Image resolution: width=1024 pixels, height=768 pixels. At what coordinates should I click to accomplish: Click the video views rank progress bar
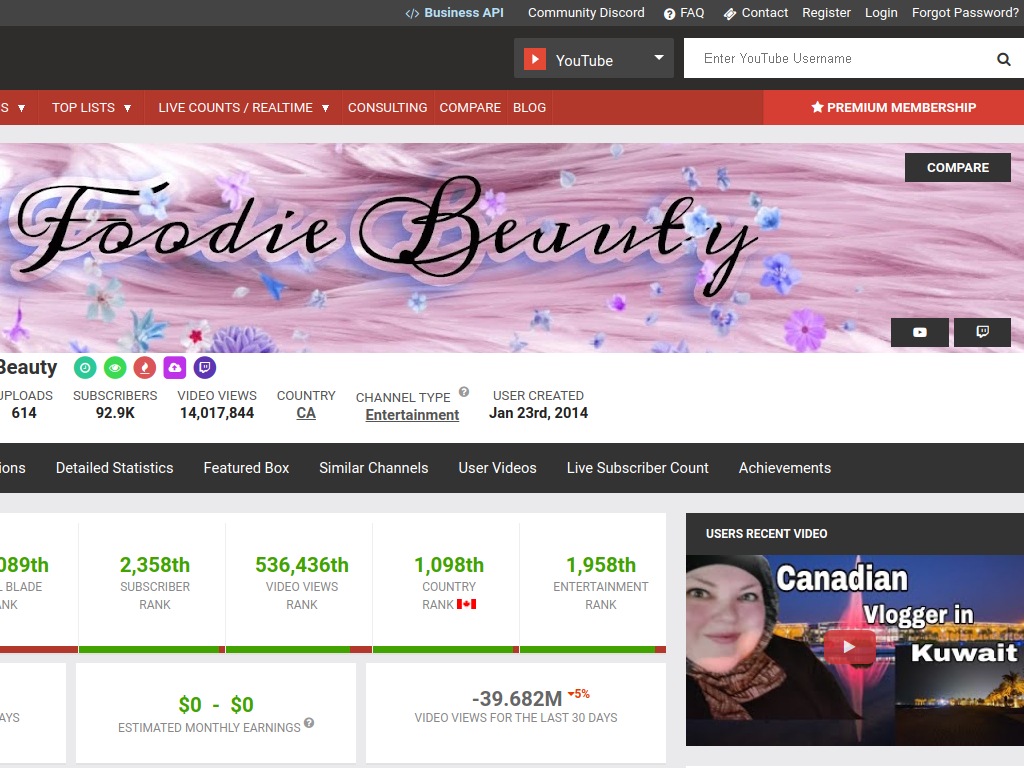(299, 650)
